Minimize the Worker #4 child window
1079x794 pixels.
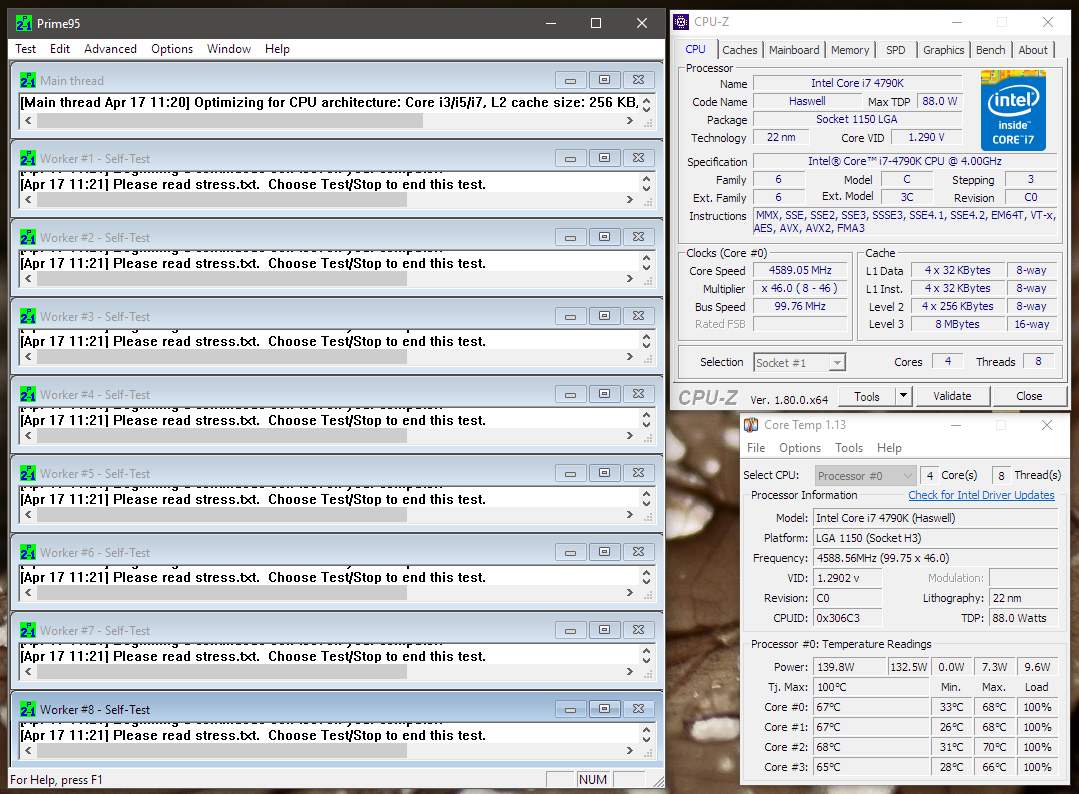[x=570, y=394]
